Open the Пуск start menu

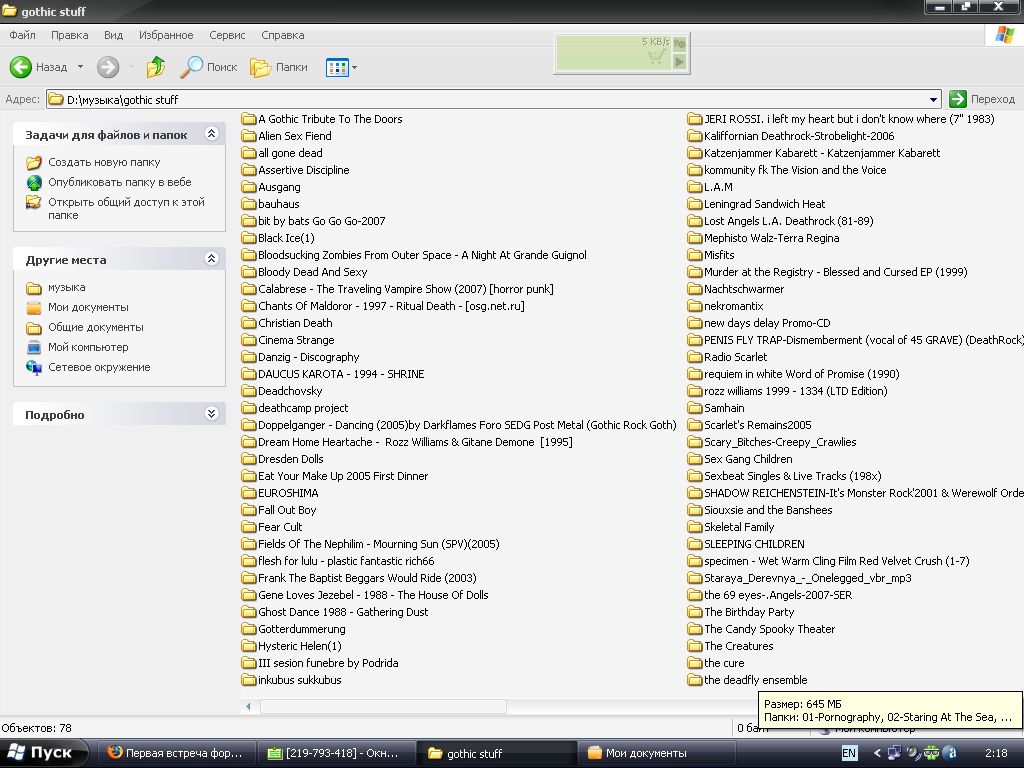point(42,753)
